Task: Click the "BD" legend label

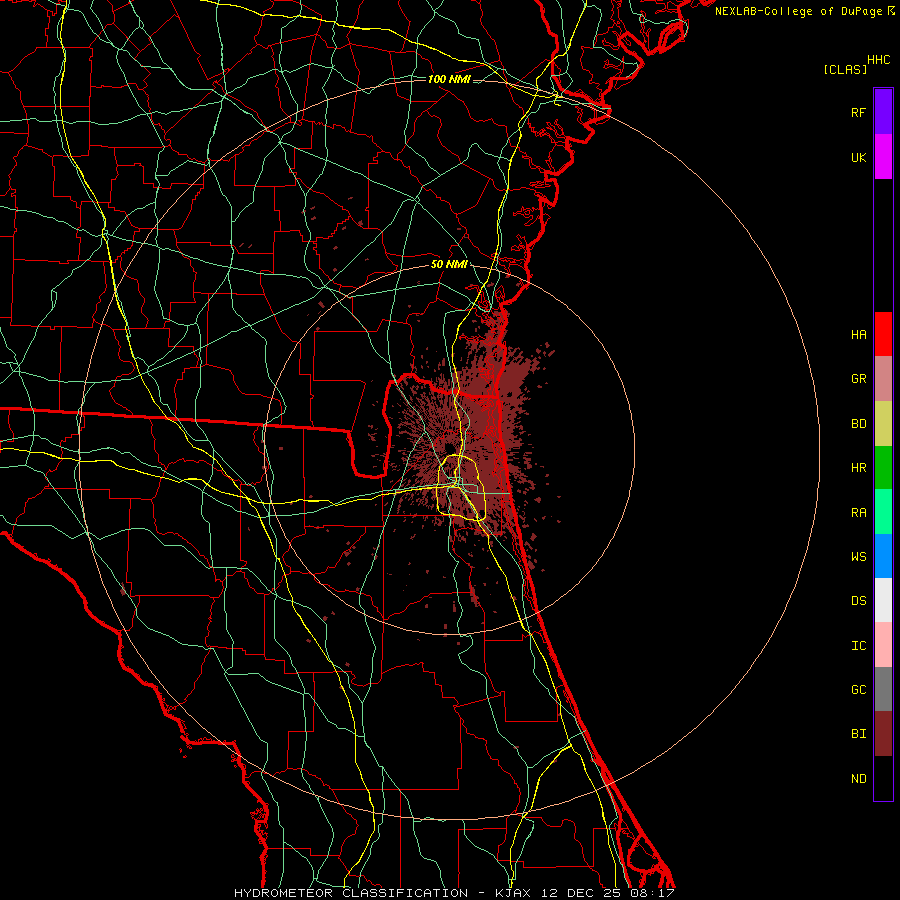Action: 858,424
